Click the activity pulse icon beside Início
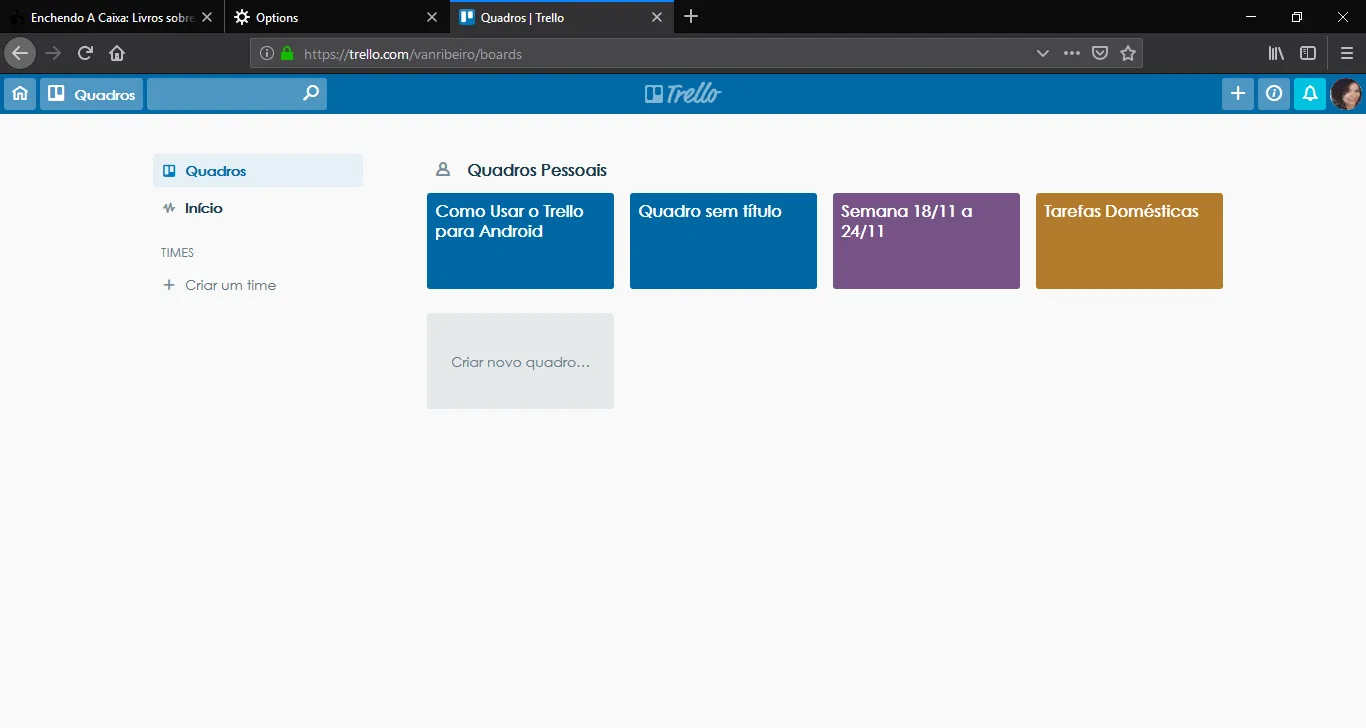Viewport: 1366px width, 728px height. click(169, 208)
